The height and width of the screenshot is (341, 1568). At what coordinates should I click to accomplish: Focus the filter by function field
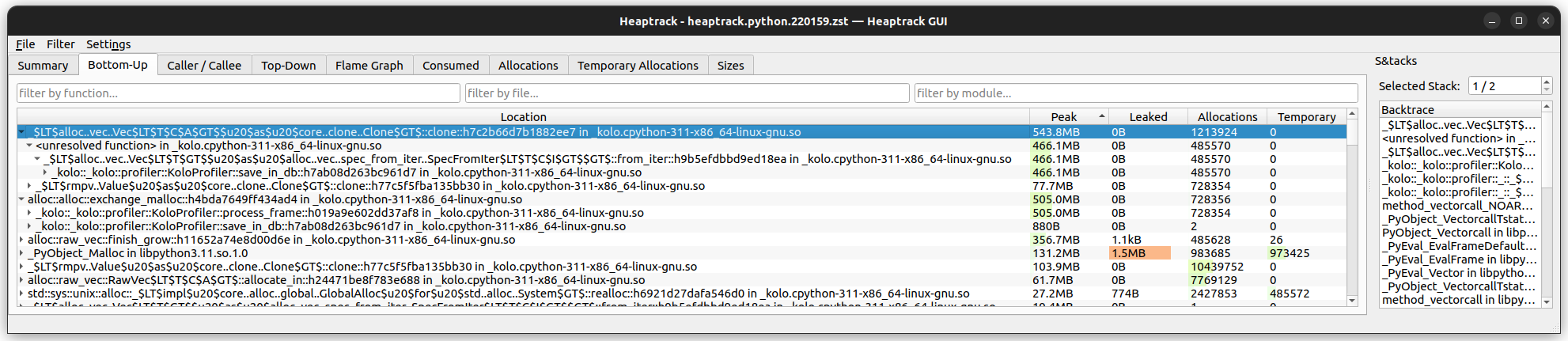[x=238, y=93]
